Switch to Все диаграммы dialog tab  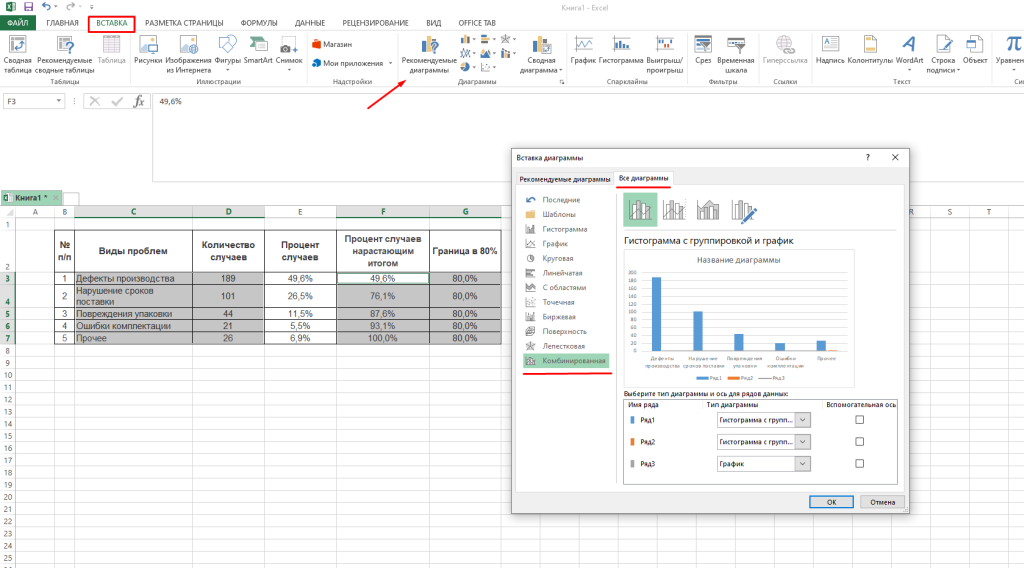643,178
